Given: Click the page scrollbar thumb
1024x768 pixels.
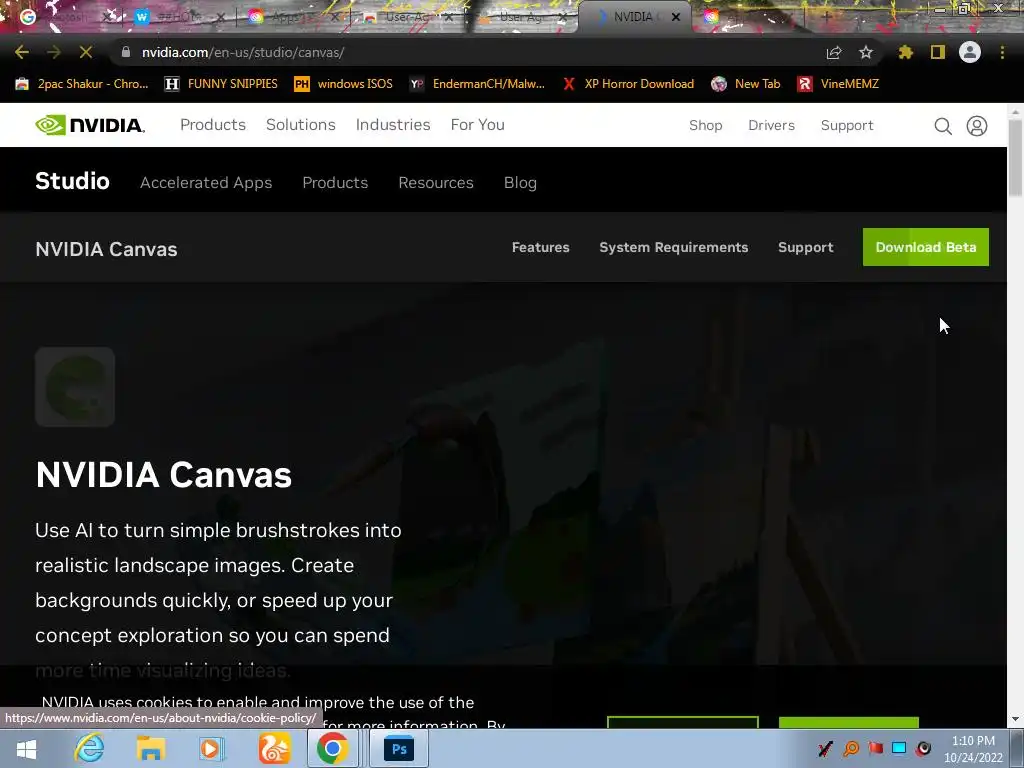Looking at the screenshot, I should click(x=1015, y=157).
